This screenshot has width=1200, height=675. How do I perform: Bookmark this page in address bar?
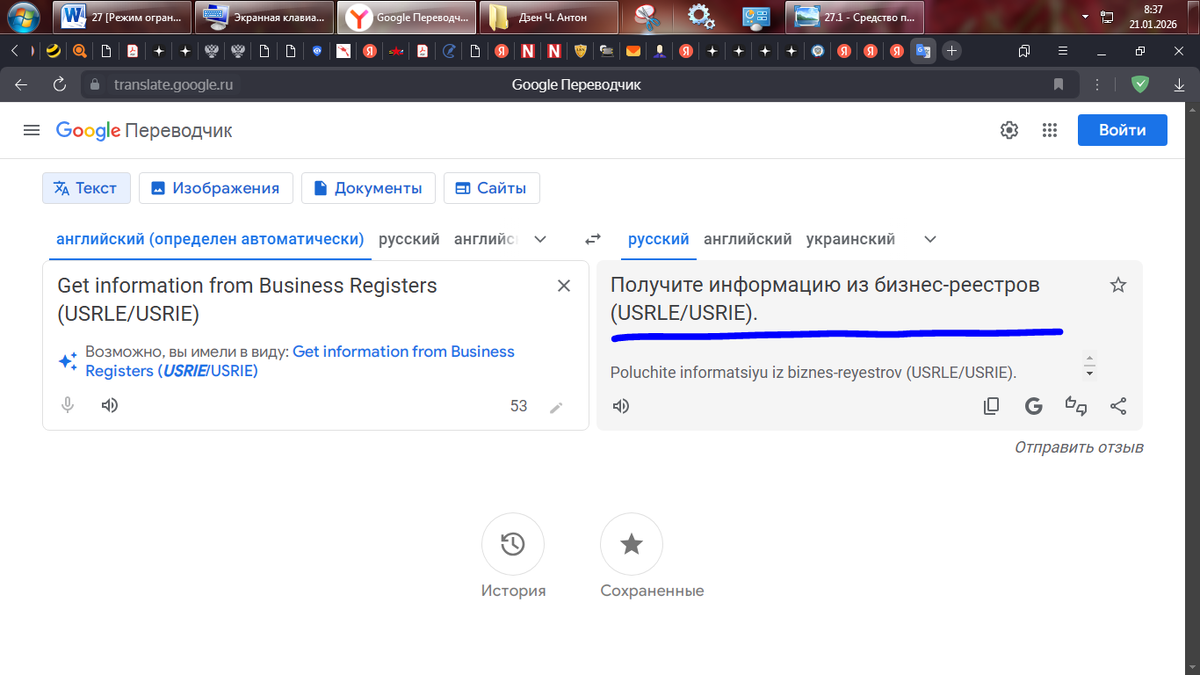point(1058,85)
